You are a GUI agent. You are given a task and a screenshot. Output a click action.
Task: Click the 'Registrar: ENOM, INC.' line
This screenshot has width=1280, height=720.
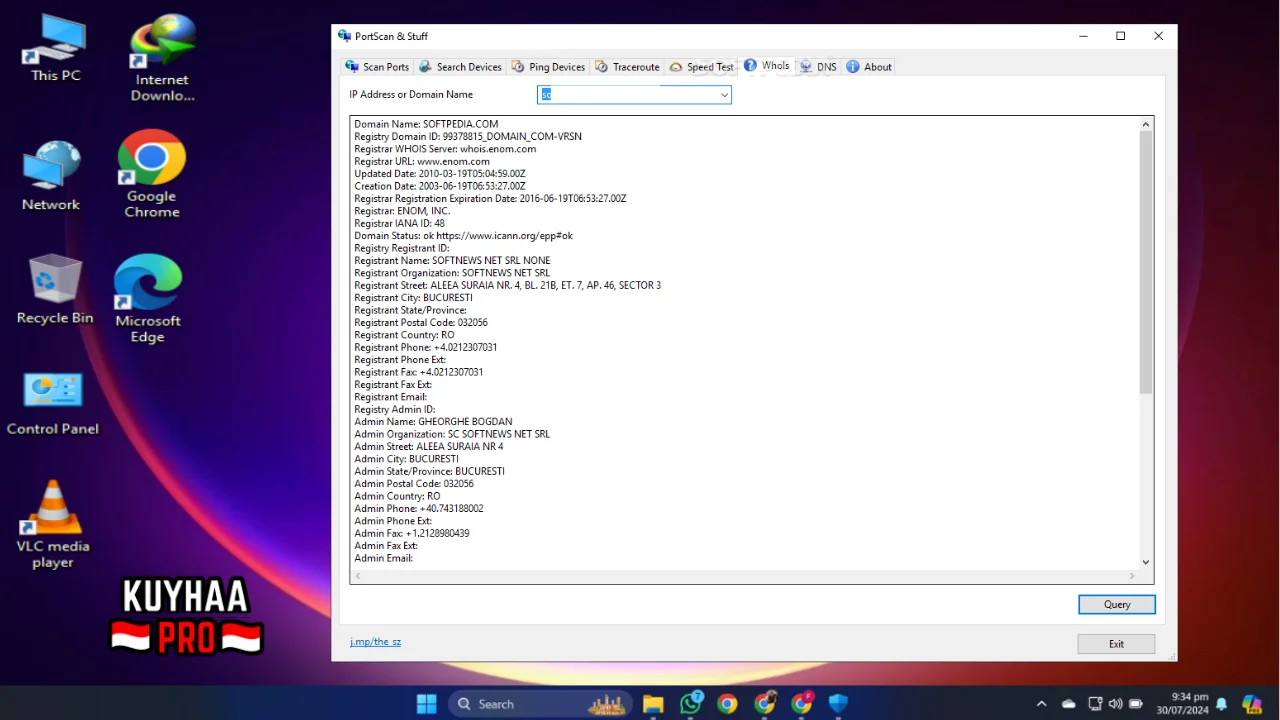(x=402, y=211)
